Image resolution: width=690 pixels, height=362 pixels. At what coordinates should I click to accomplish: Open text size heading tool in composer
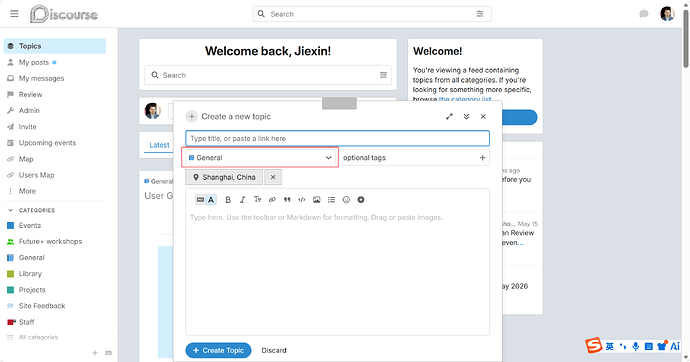257,200
